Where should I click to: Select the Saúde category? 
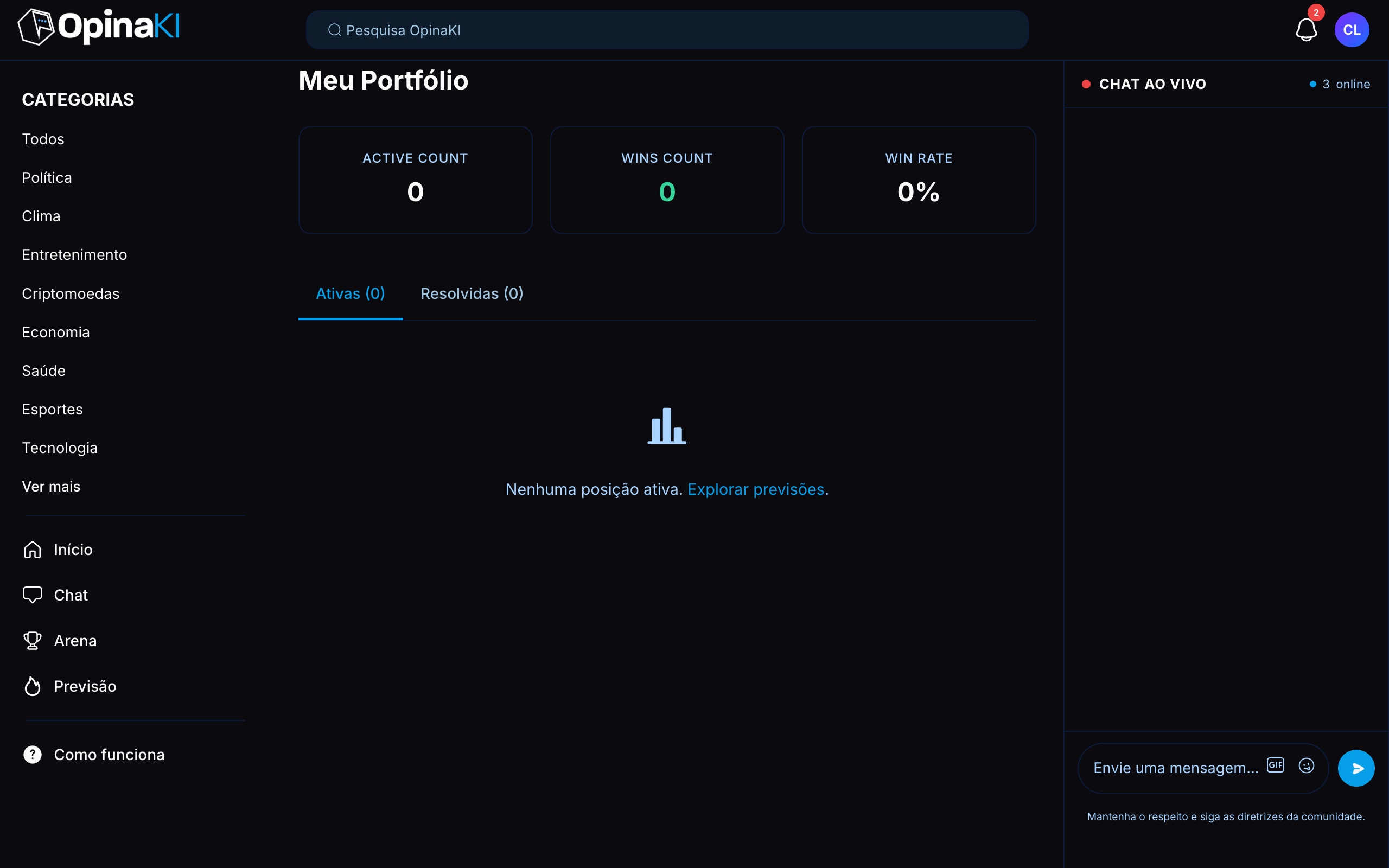pos(43,371)
